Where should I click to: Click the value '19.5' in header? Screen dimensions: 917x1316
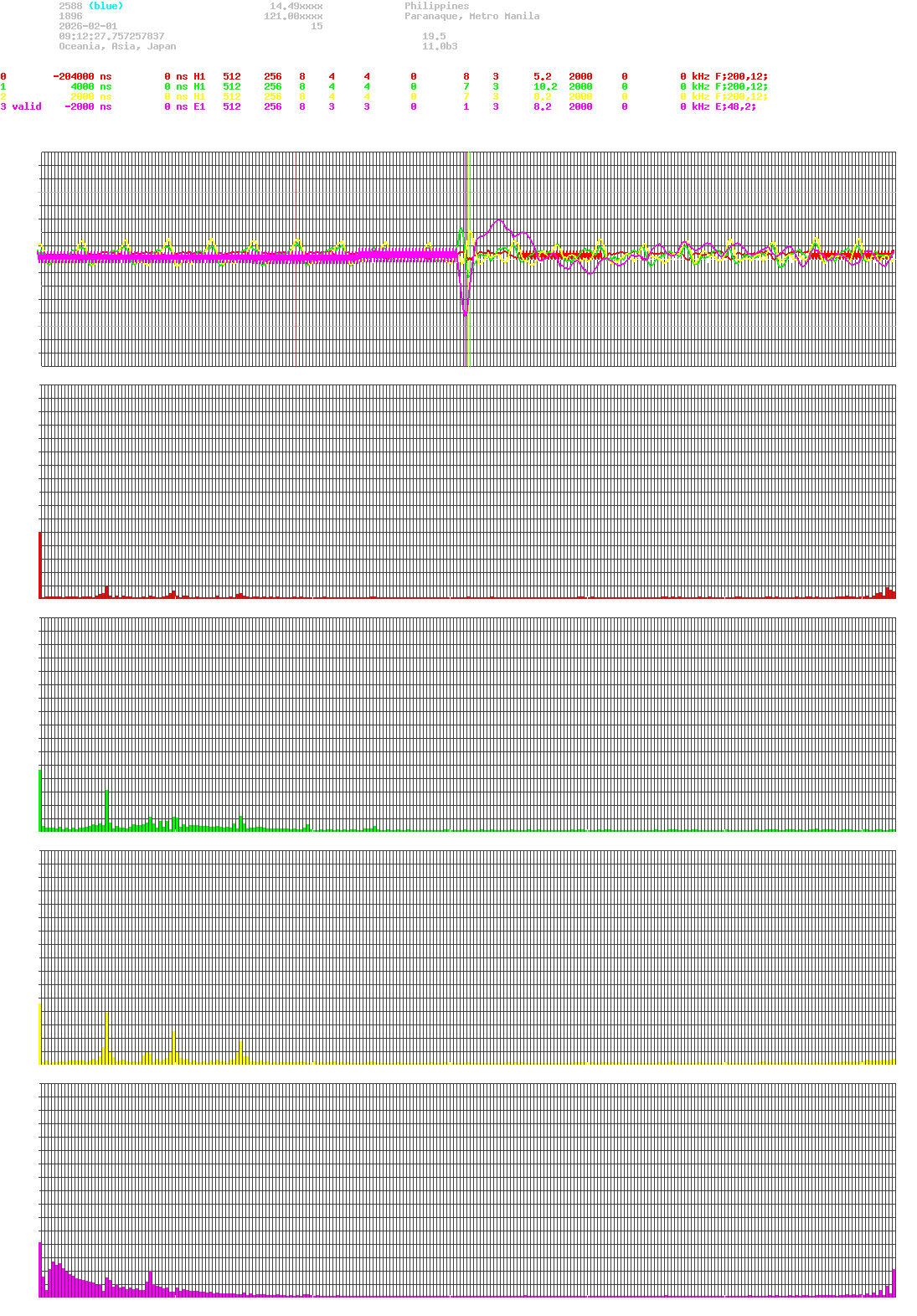[x=434, y=36]
